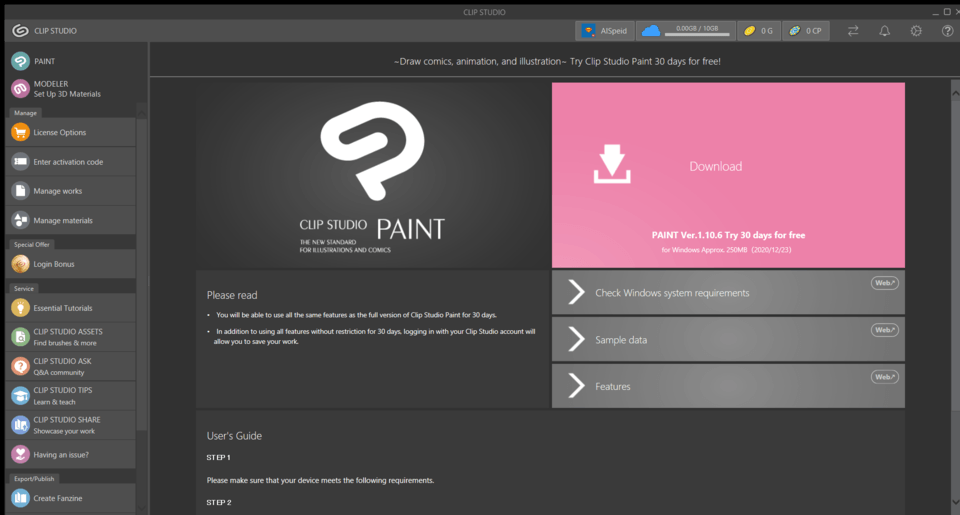This screenshot has width=960, height=515.
Task: Click the AlSpeid account avatar
Action: [x=588, y=31]
